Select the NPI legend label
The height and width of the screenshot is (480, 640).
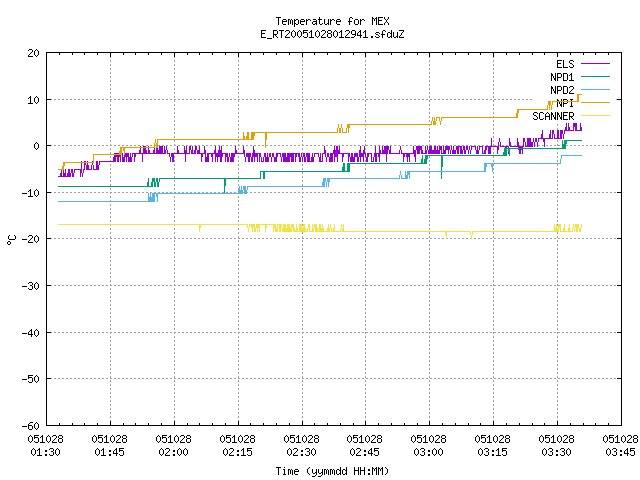(x=565, y=103)
